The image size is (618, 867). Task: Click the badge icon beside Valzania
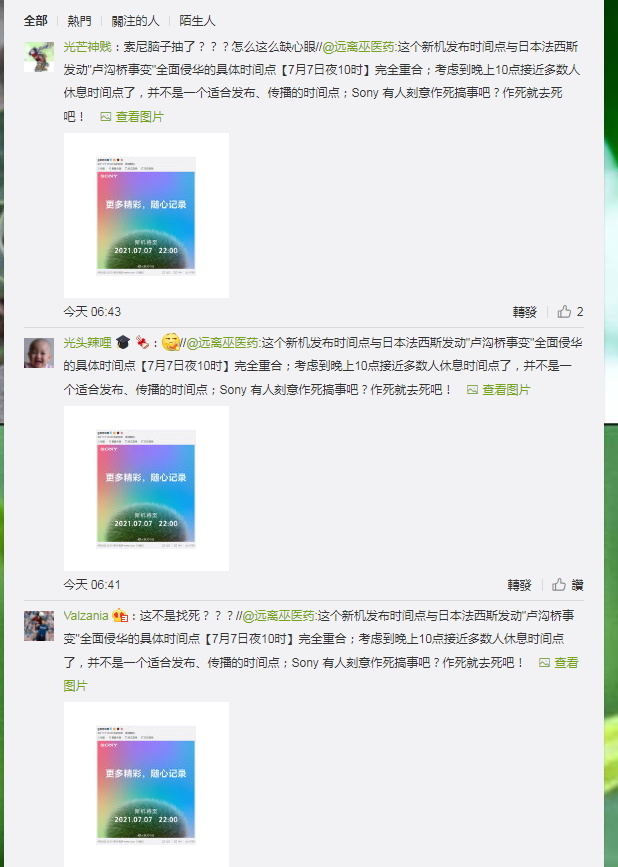(119, 615)
